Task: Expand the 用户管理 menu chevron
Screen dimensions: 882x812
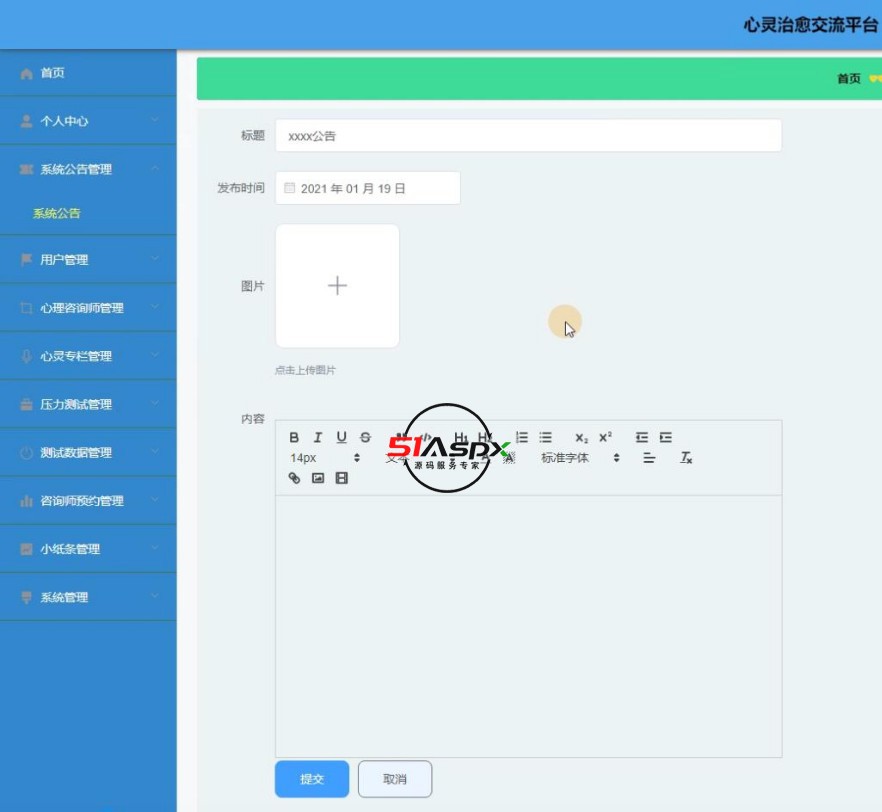Action: click(155, 259)
